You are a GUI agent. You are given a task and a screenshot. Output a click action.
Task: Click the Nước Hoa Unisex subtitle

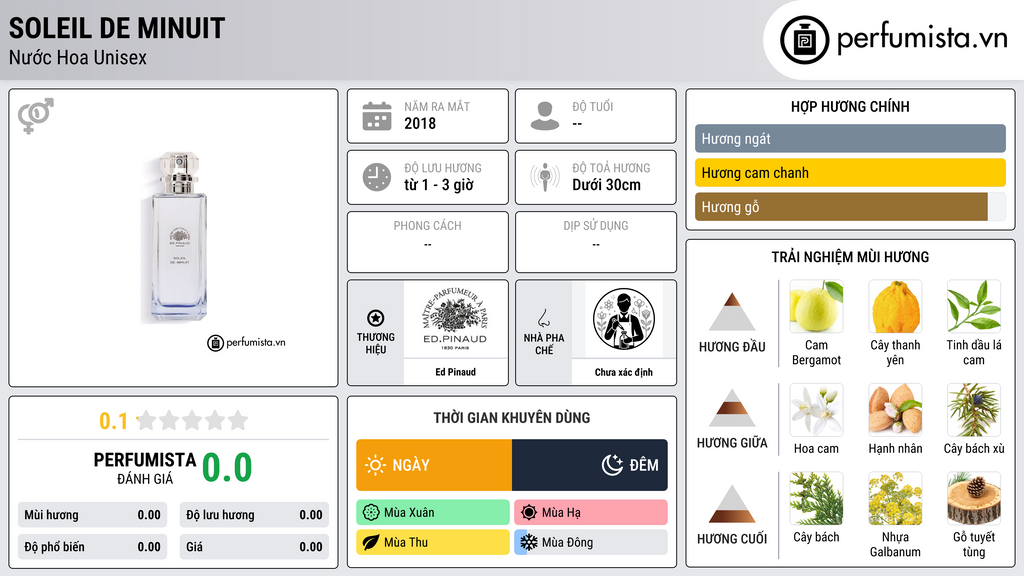[x=78, y=57]
